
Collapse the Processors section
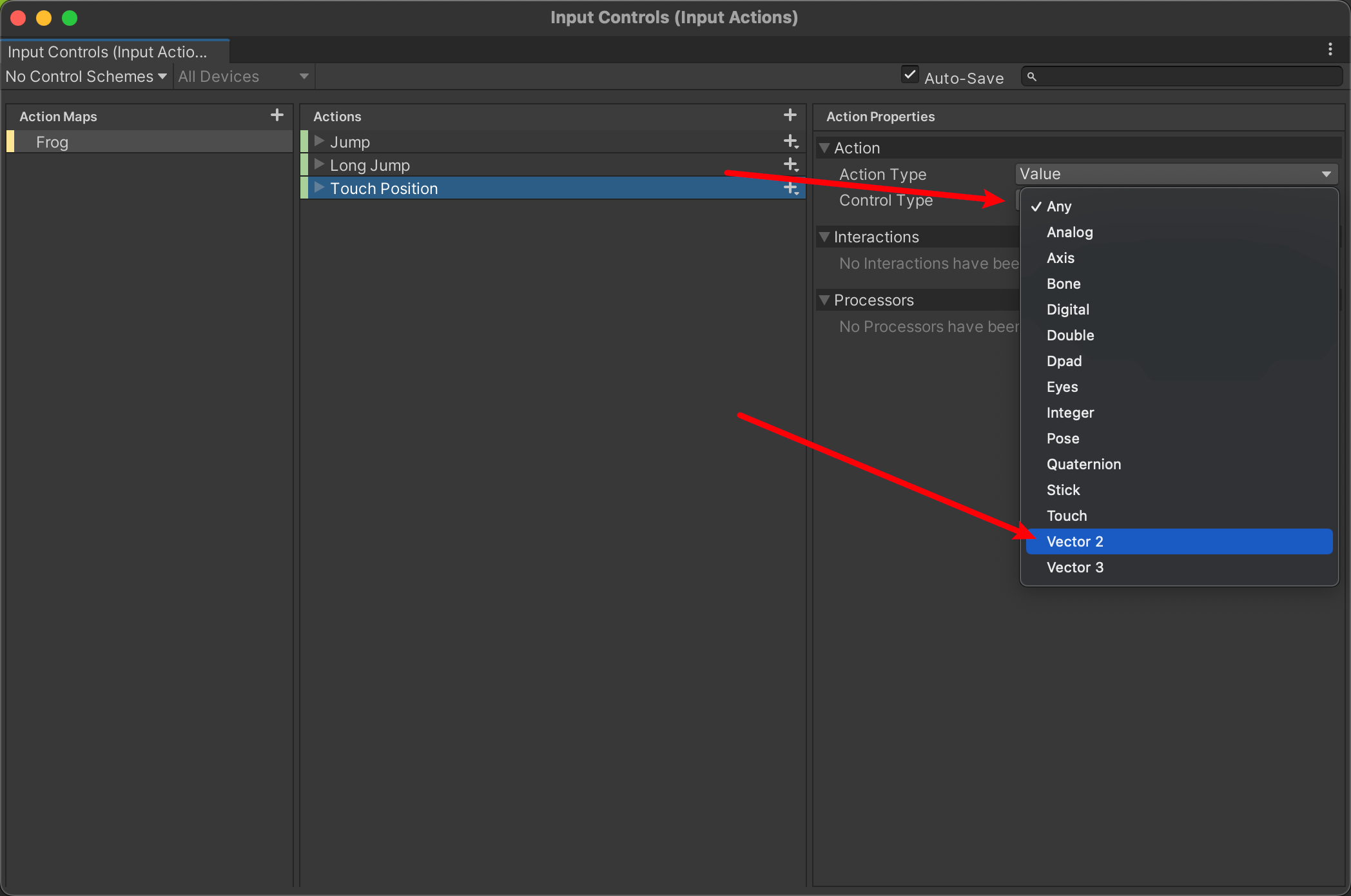click(x=824, y=300)
